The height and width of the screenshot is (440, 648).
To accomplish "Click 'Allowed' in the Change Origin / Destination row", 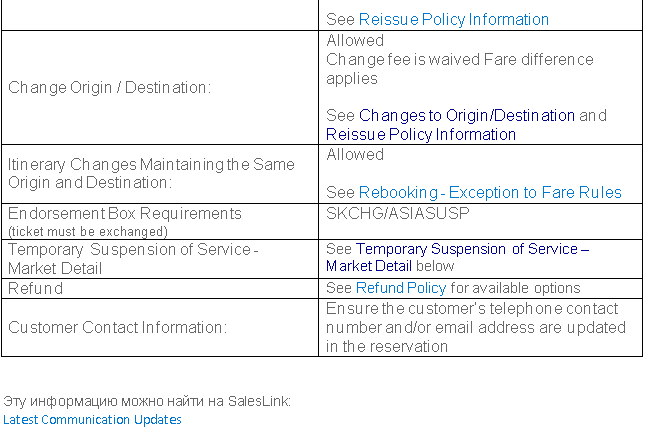I will 355,40.
